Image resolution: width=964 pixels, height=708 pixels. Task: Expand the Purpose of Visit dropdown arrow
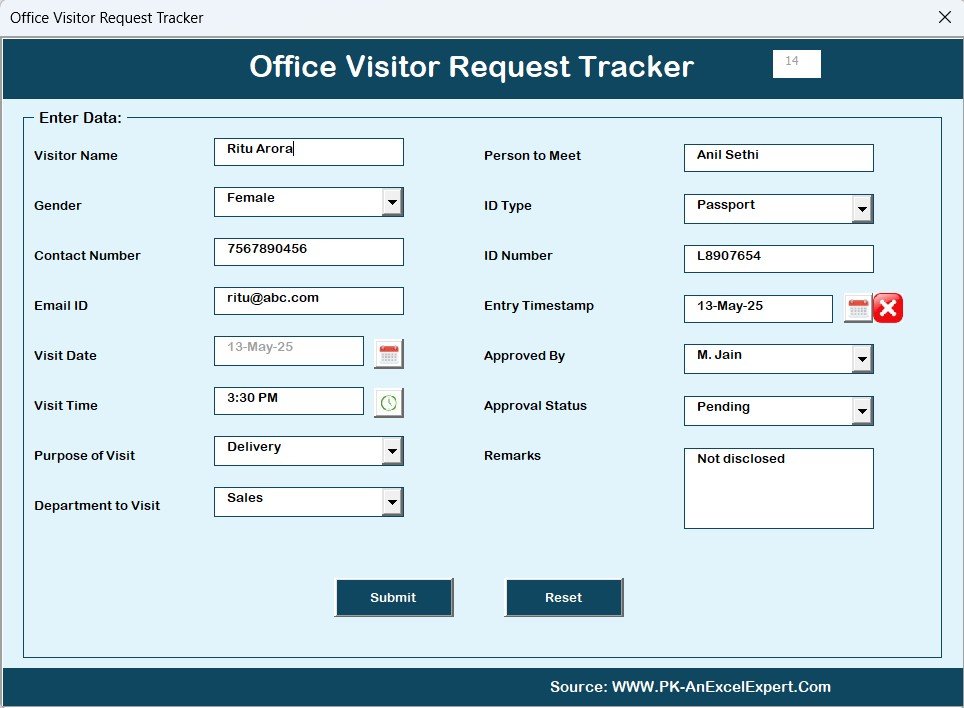pyautogui.click(x=392, y=451)
